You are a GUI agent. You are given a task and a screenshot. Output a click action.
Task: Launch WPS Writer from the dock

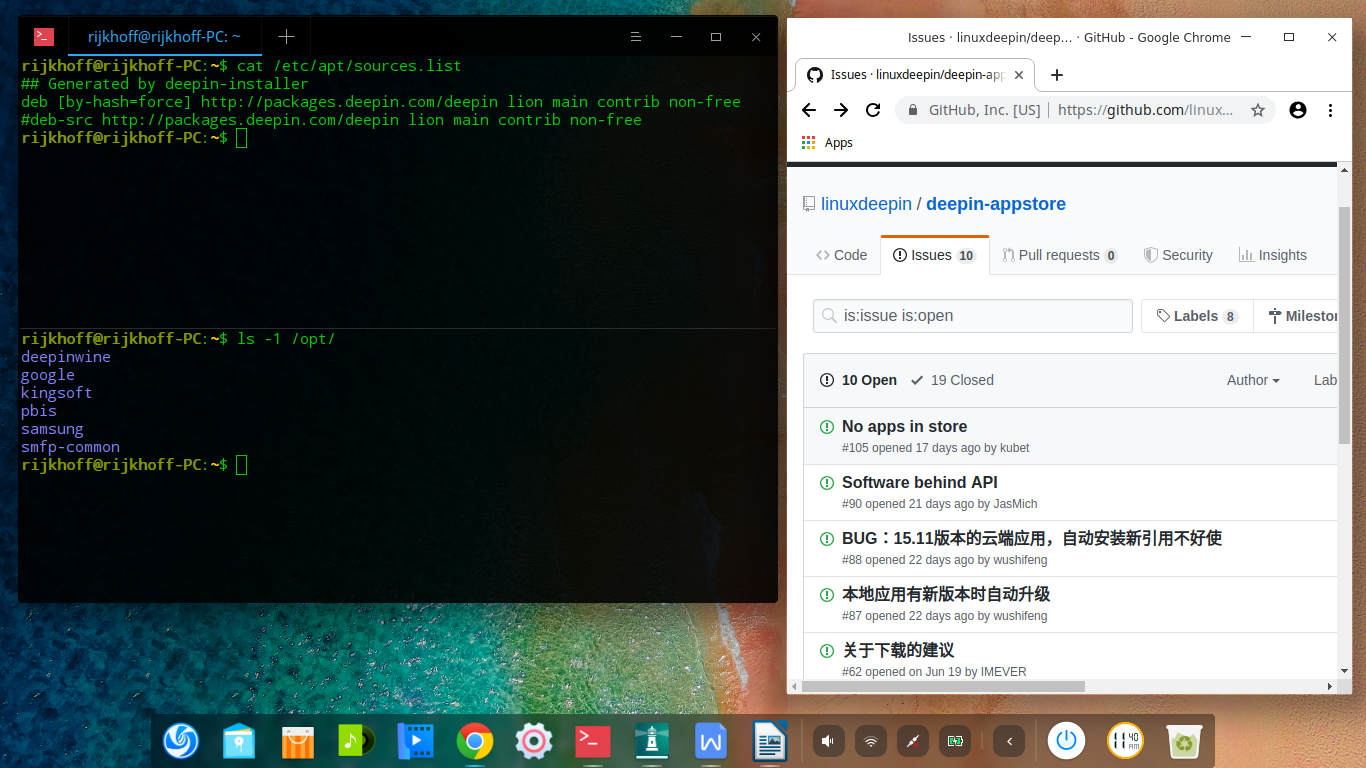(711, 741)
